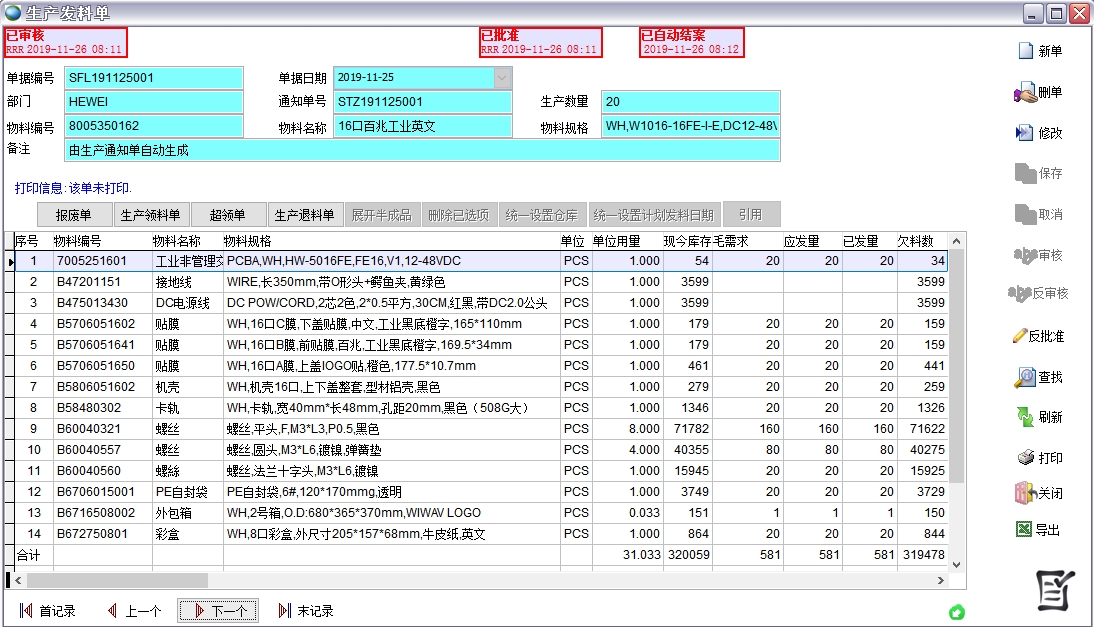Screen dimensions: 1094x627
Task: Click the 反批准 unapprove pencil icon
Action: point(1020,336)
